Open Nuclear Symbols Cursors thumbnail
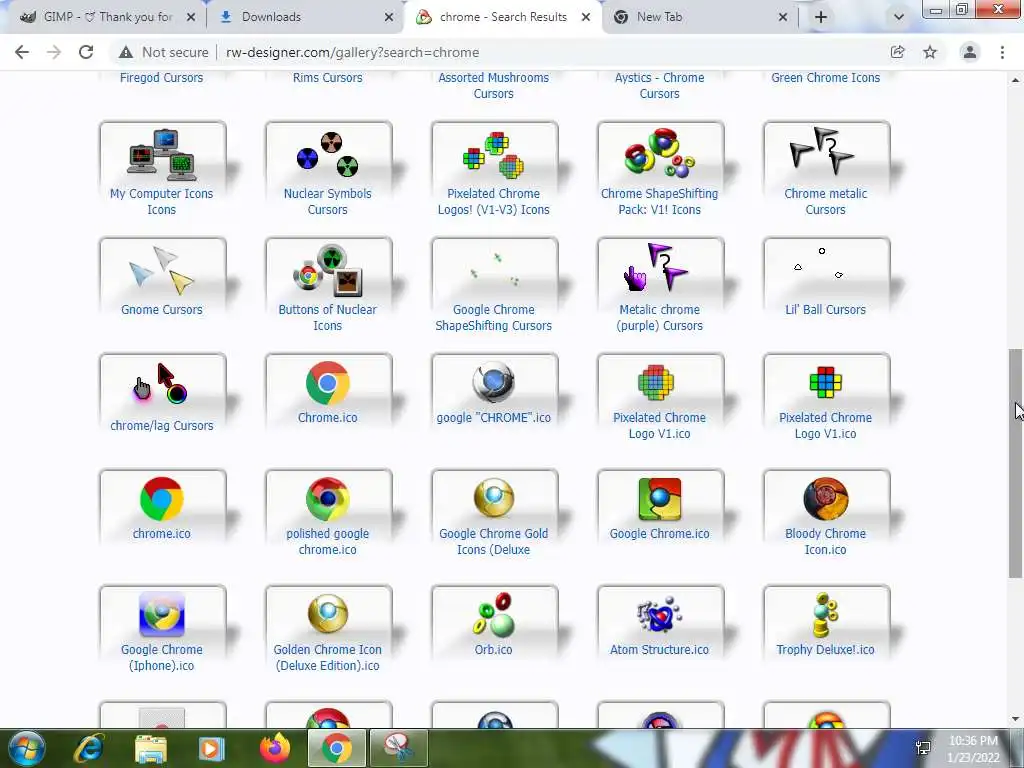This screenshot has height=768, width=1024. point(328,155)
